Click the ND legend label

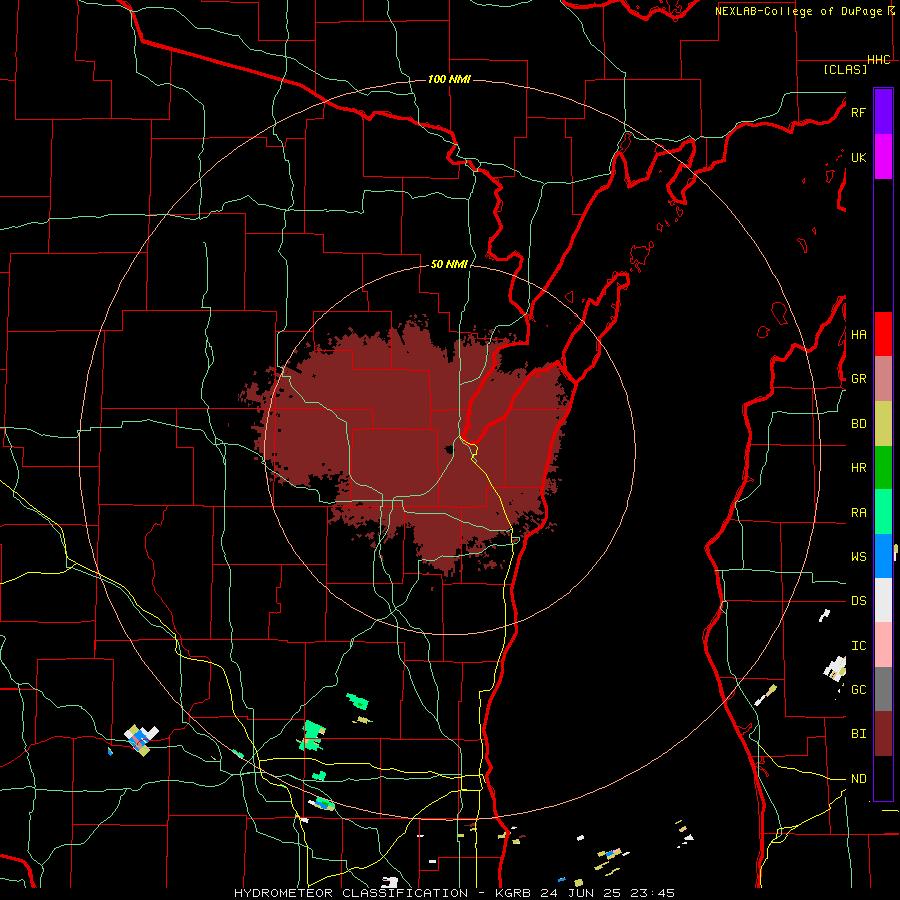[x=858, y=779]
